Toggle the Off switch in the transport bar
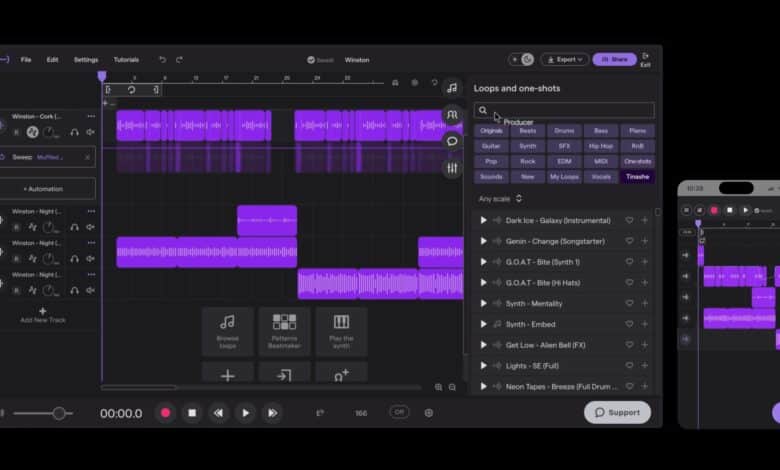780x470 pixels. (399, 412)
